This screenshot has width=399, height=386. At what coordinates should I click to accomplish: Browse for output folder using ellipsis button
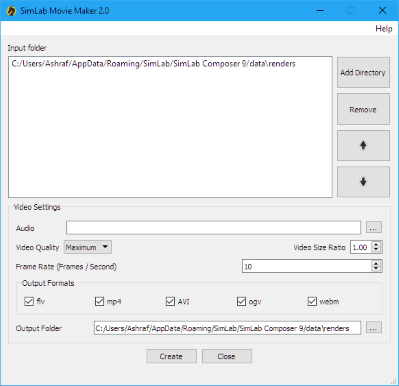(x=374, y=328)
